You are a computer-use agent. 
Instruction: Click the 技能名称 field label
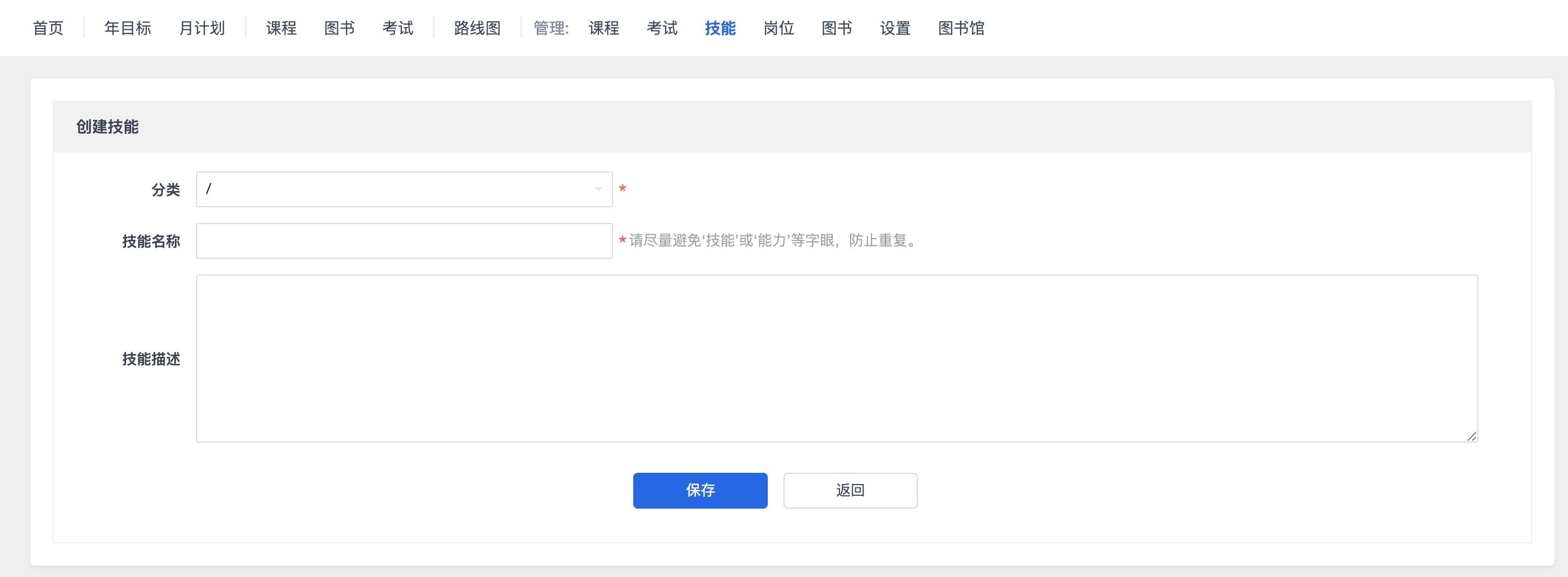click(151, 241)
